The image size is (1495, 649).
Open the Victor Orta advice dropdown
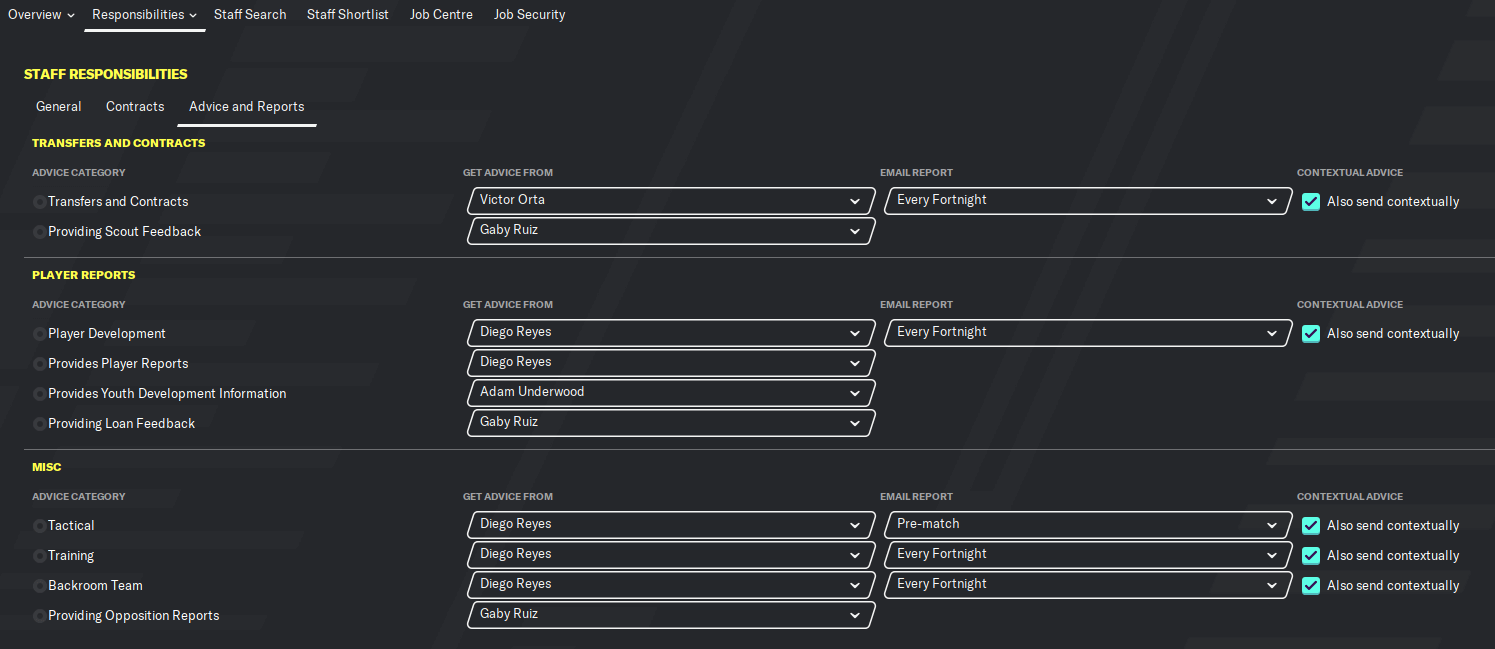point(671,201)
